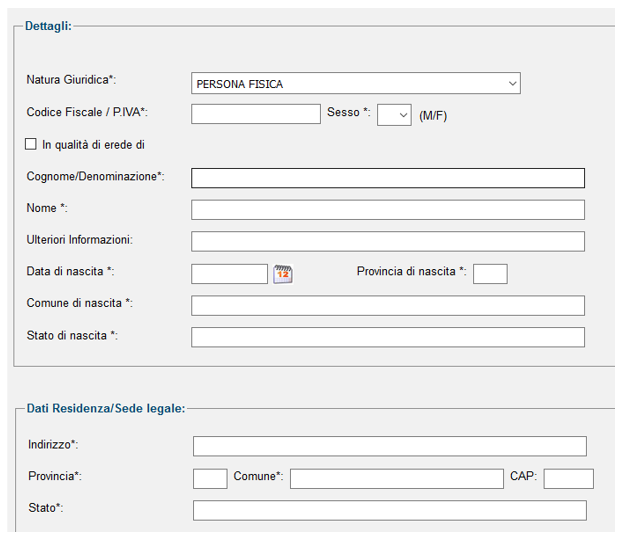
Task: Click the Dettagli section heading
Action: 48,26
